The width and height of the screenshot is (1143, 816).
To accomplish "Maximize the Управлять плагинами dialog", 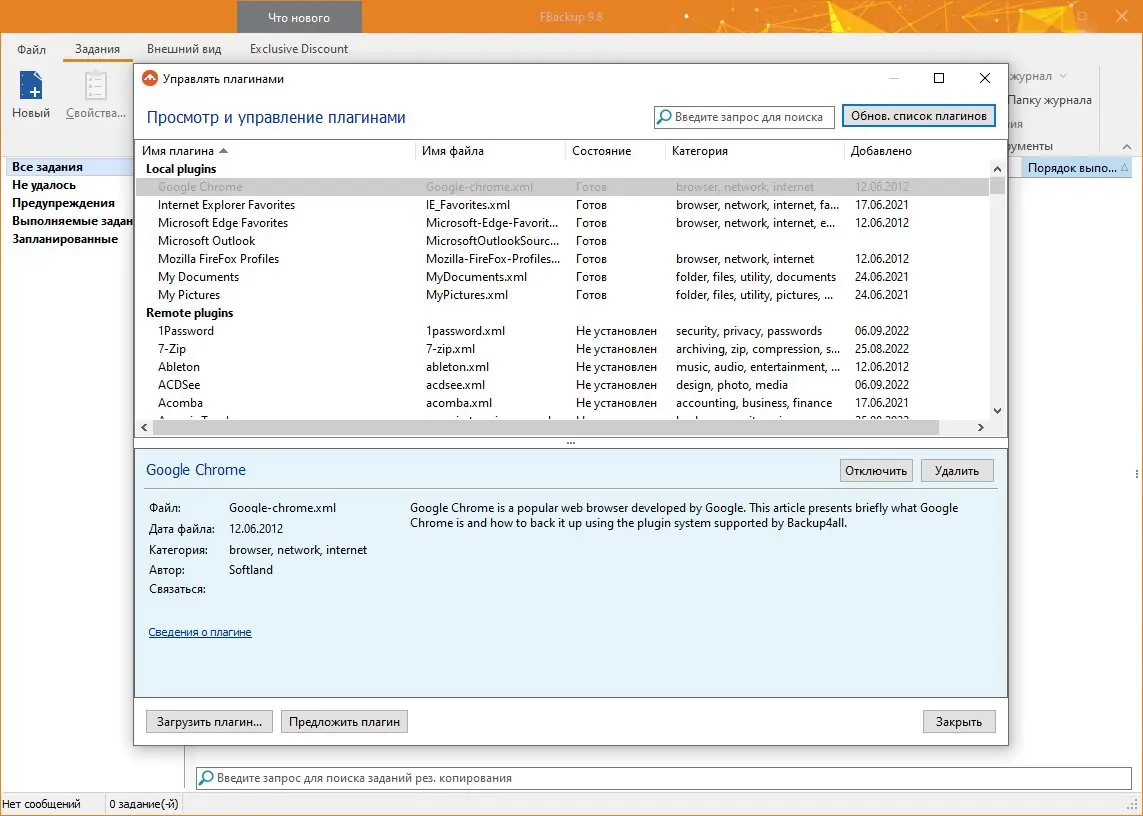I will tap(939, 78).
